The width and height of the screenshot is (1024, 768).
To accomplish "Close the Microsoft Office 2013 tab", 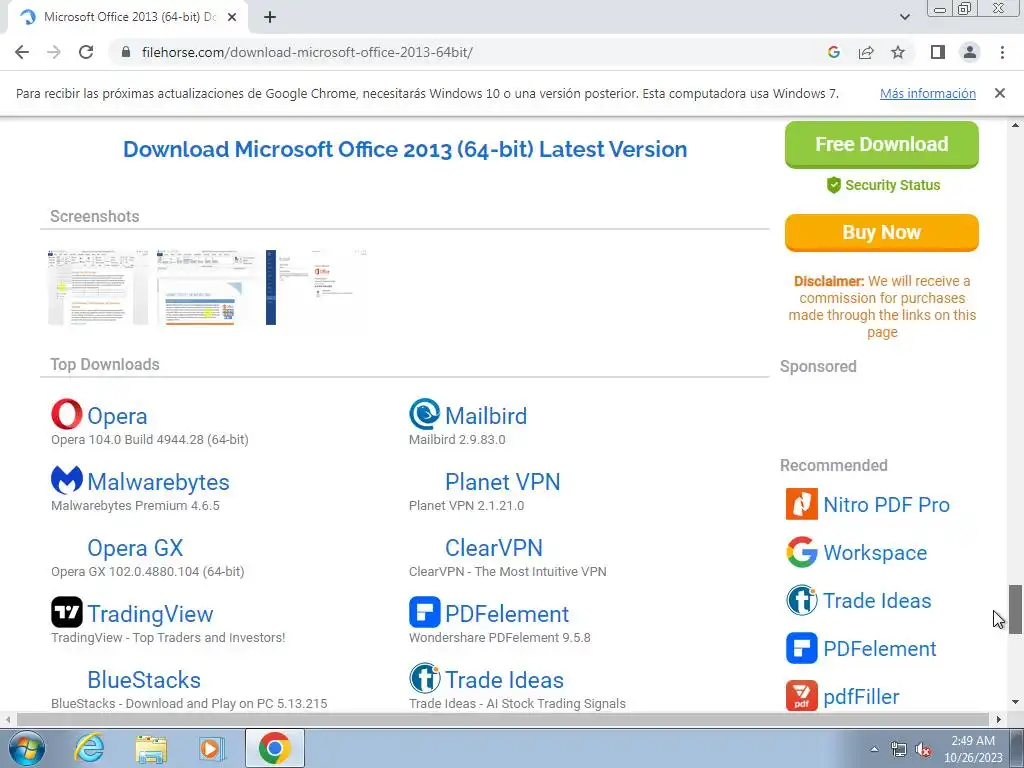I will point(232,18).
